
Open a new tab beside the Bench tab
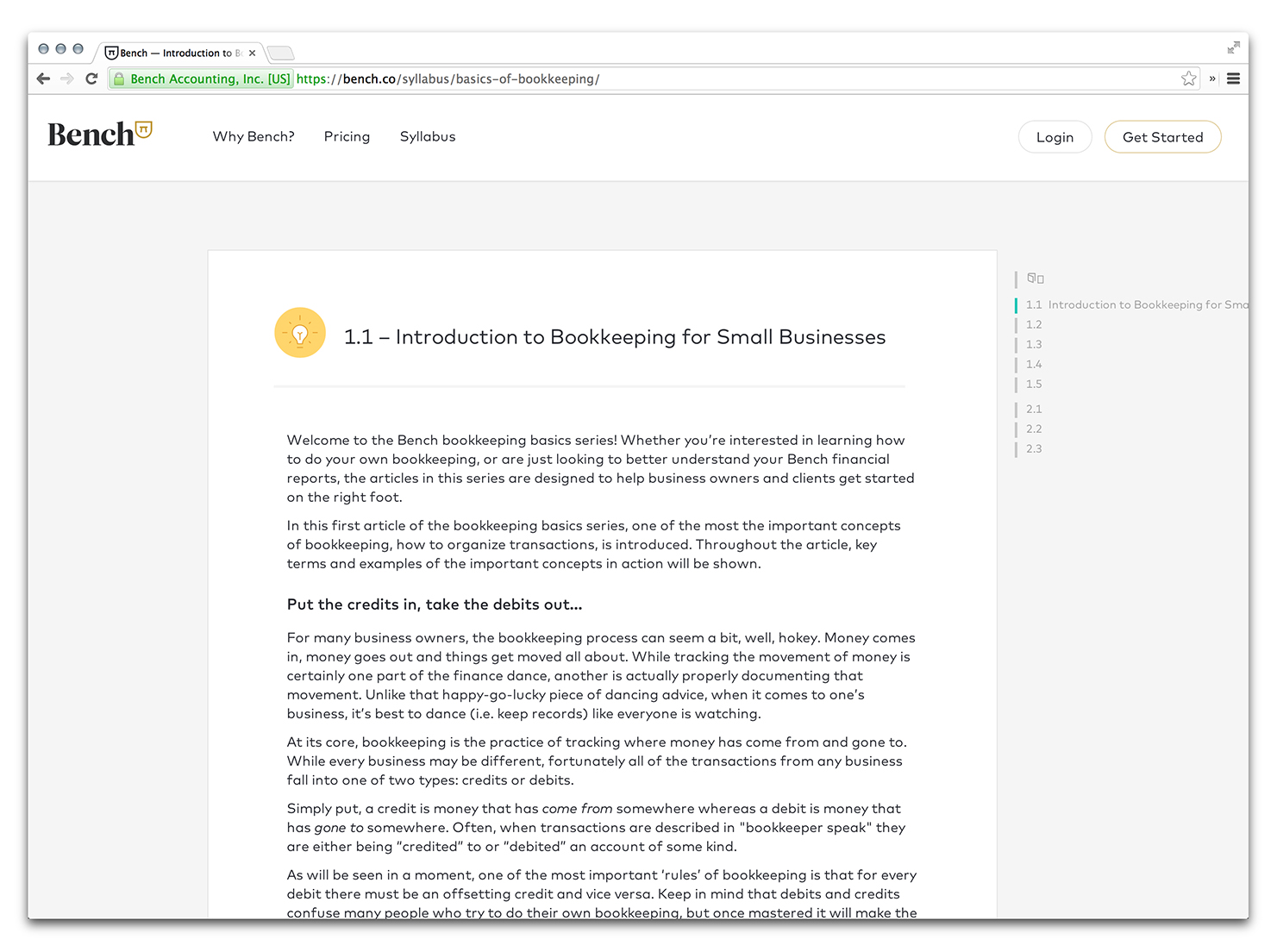click(281, 53)
